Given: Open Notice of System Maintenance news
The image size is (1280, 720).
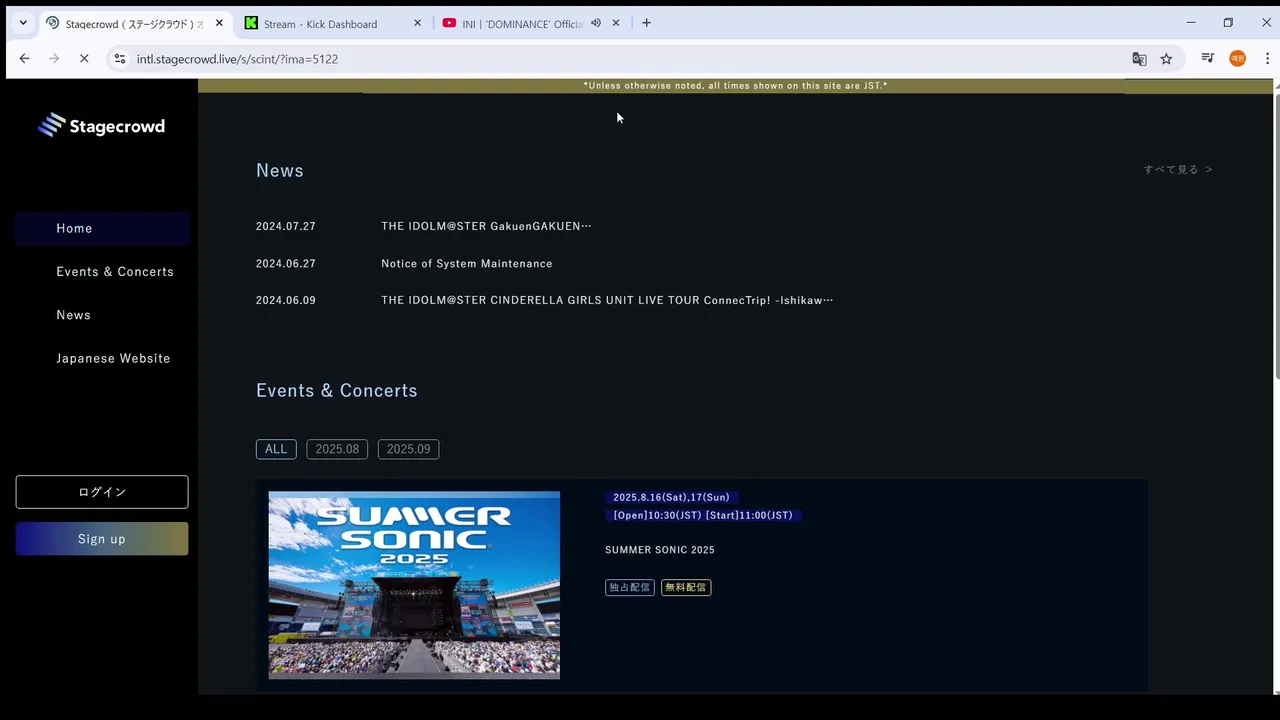Looking at the screenshot, I should pyautogui.click(x=467, y=264).
